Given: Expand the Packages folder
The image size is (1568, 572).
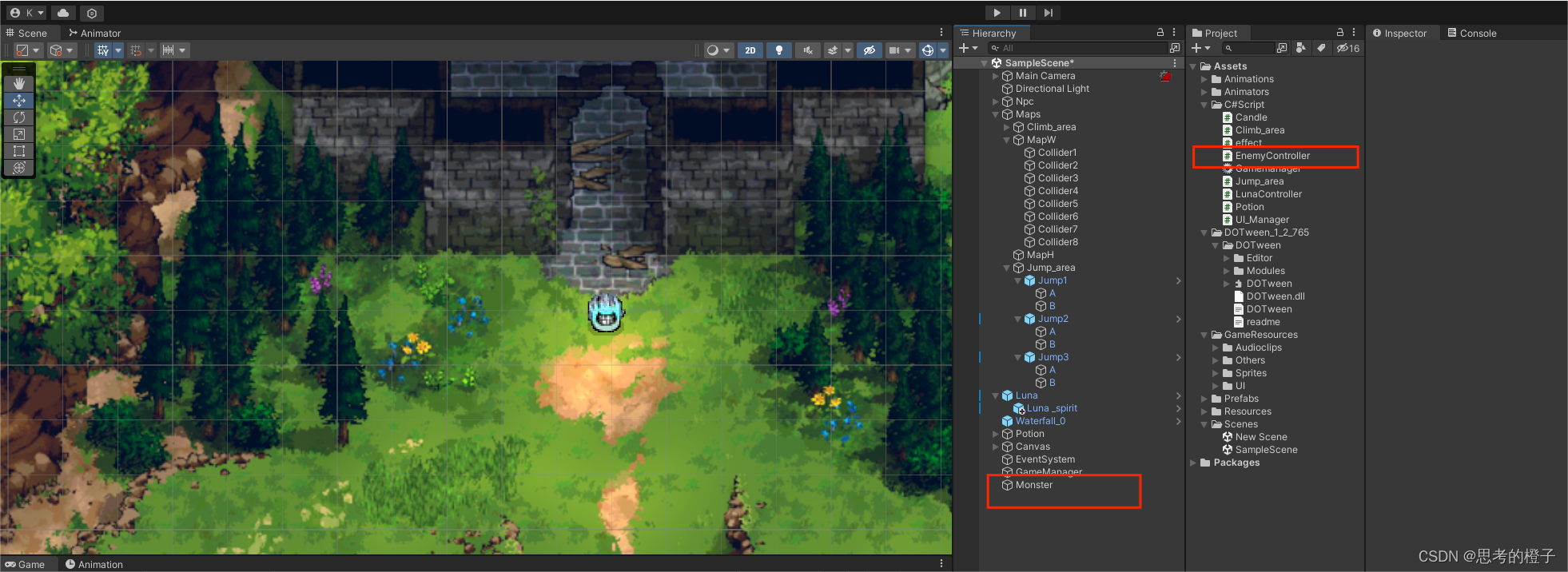Looking at the screenshot, I should (1193, 463).
